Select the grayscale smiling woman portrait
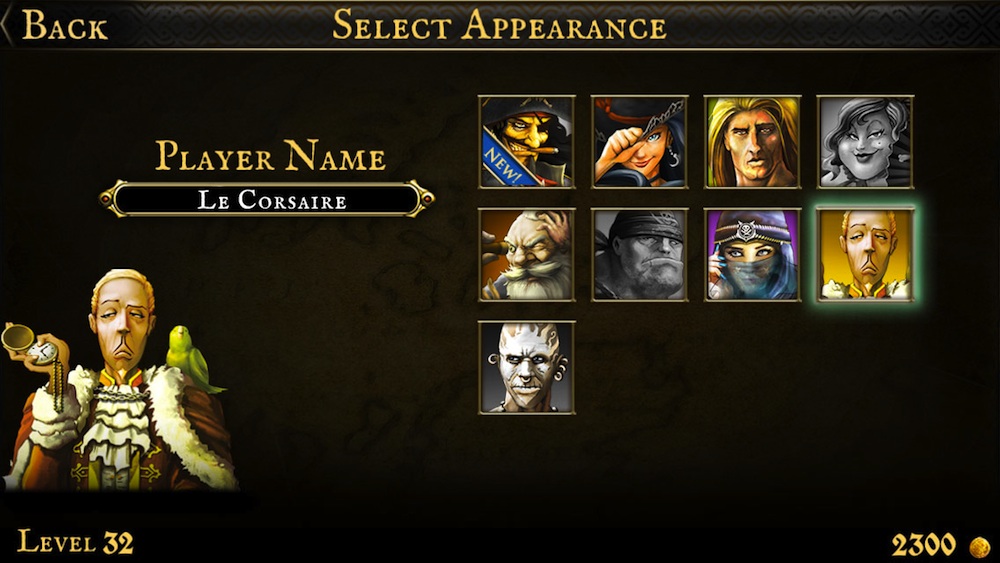 (865, 142)
